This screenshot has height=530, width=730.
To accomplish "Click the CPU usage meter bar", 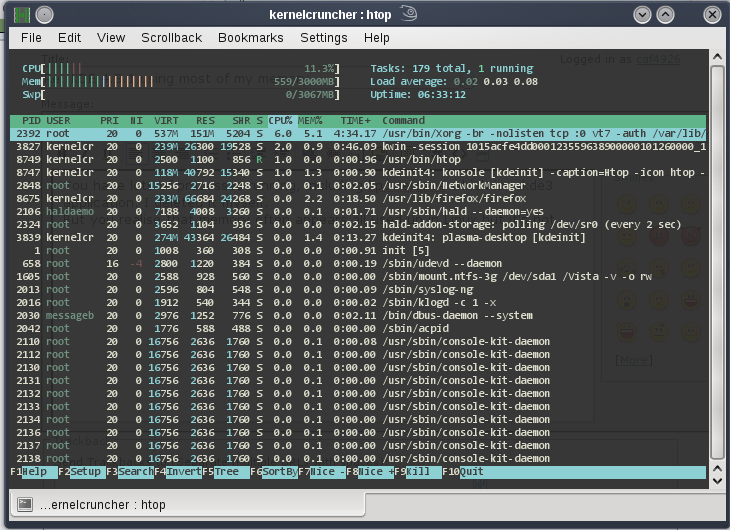I will click(181, 68).
